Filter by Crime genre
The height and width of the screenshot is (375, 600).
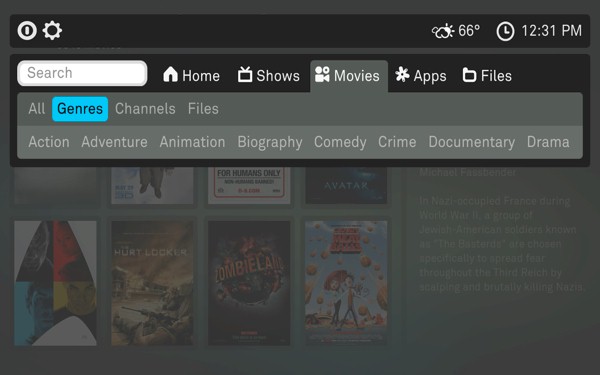[x=397, y=142]
